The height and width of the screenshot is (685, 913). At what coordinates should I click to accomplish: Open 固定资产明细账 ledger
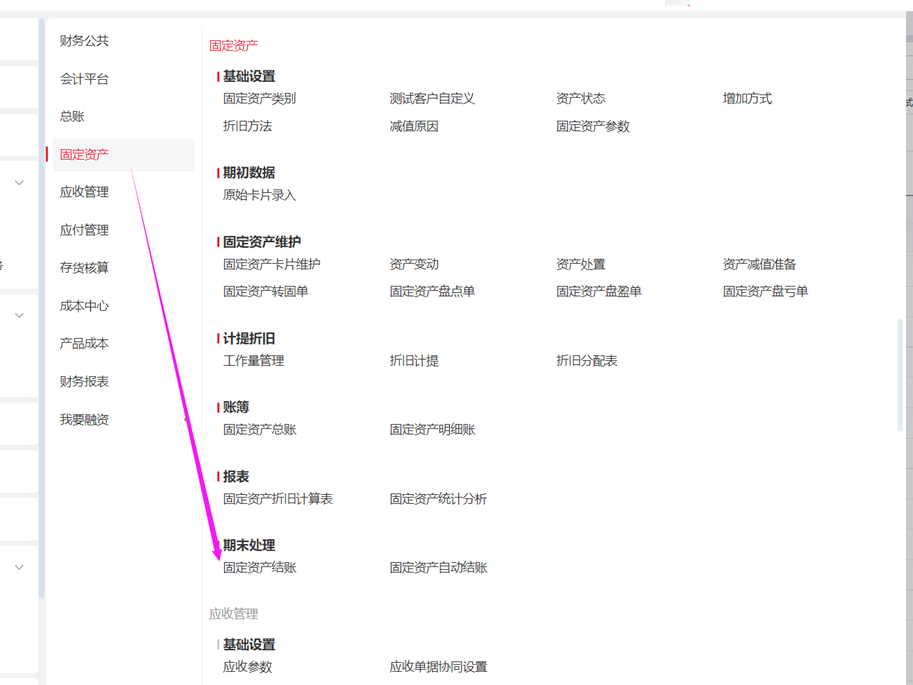[x=432, y=430]
